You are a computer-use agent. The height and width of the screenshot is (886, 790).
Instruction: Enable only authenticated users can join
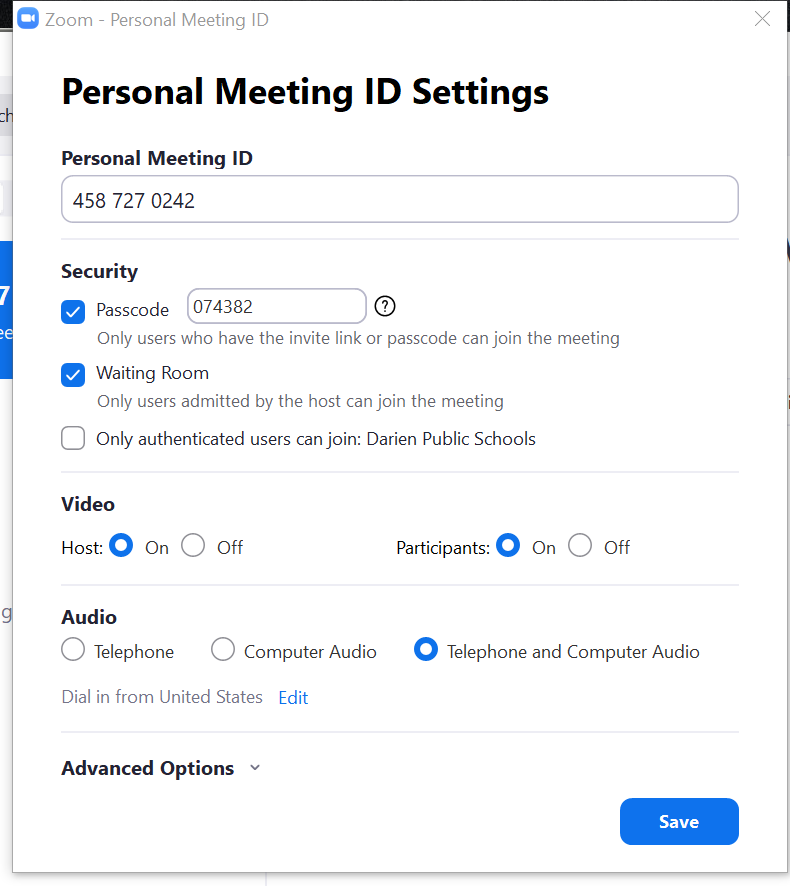[73, 438]
